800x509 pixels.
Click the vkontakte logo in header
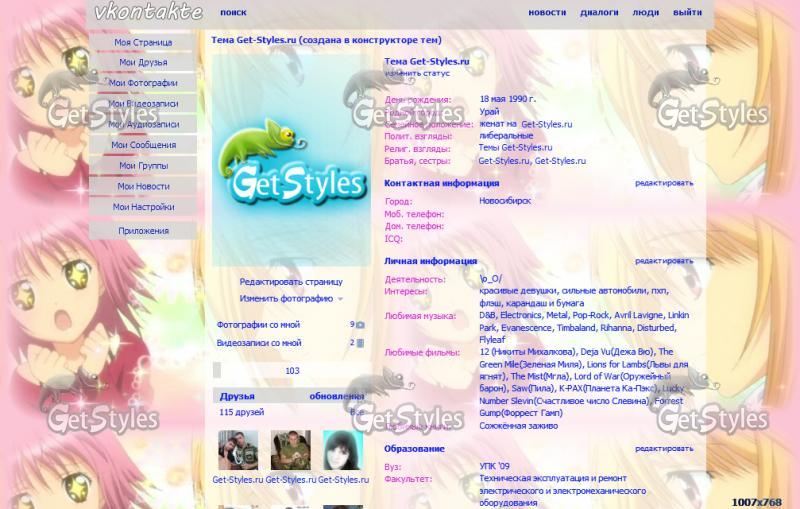(x=148, y=13)
